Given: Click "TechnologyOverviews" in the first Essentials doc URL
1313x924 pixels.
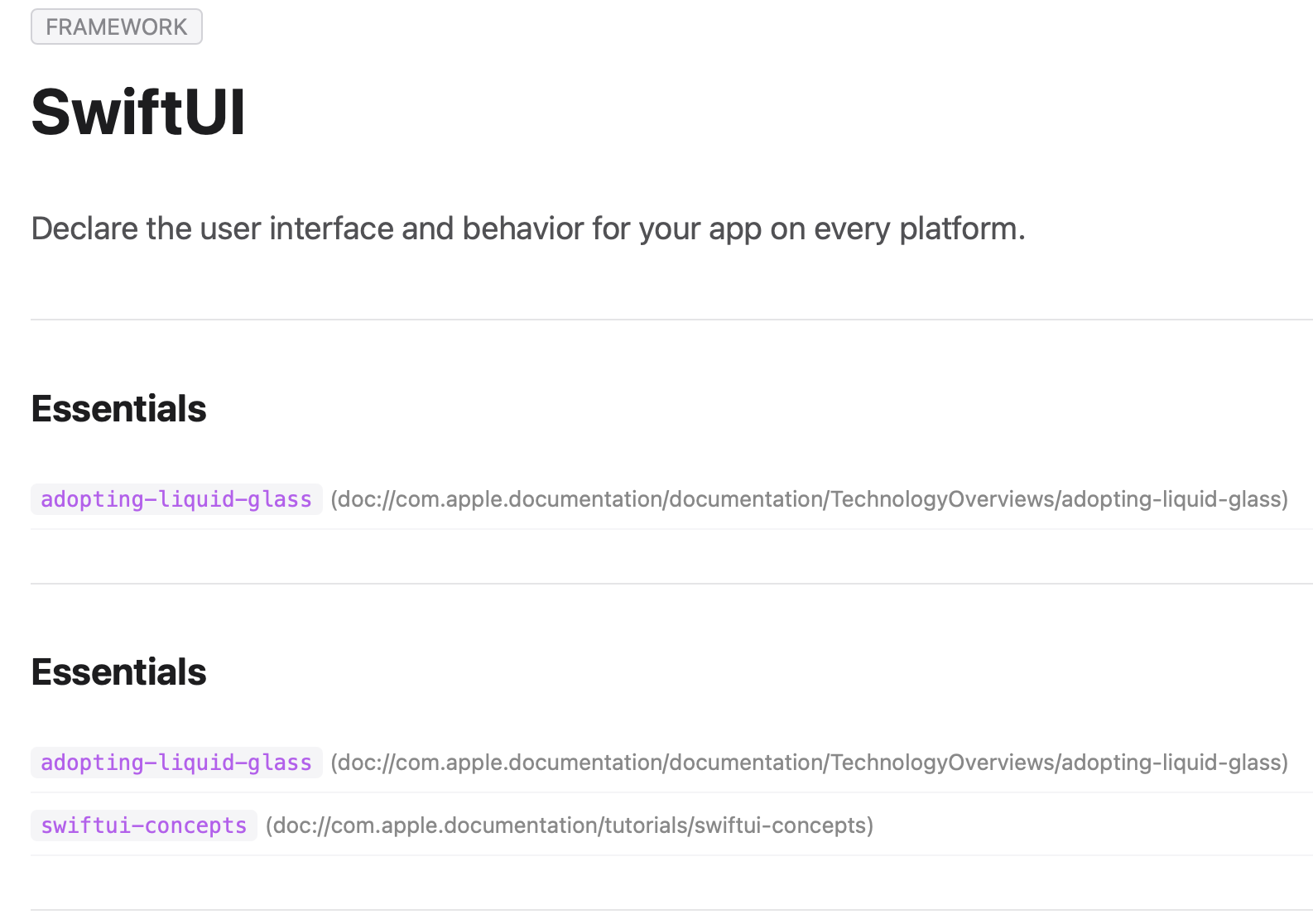Looking at the screenshot, I should tap(942, 499).
